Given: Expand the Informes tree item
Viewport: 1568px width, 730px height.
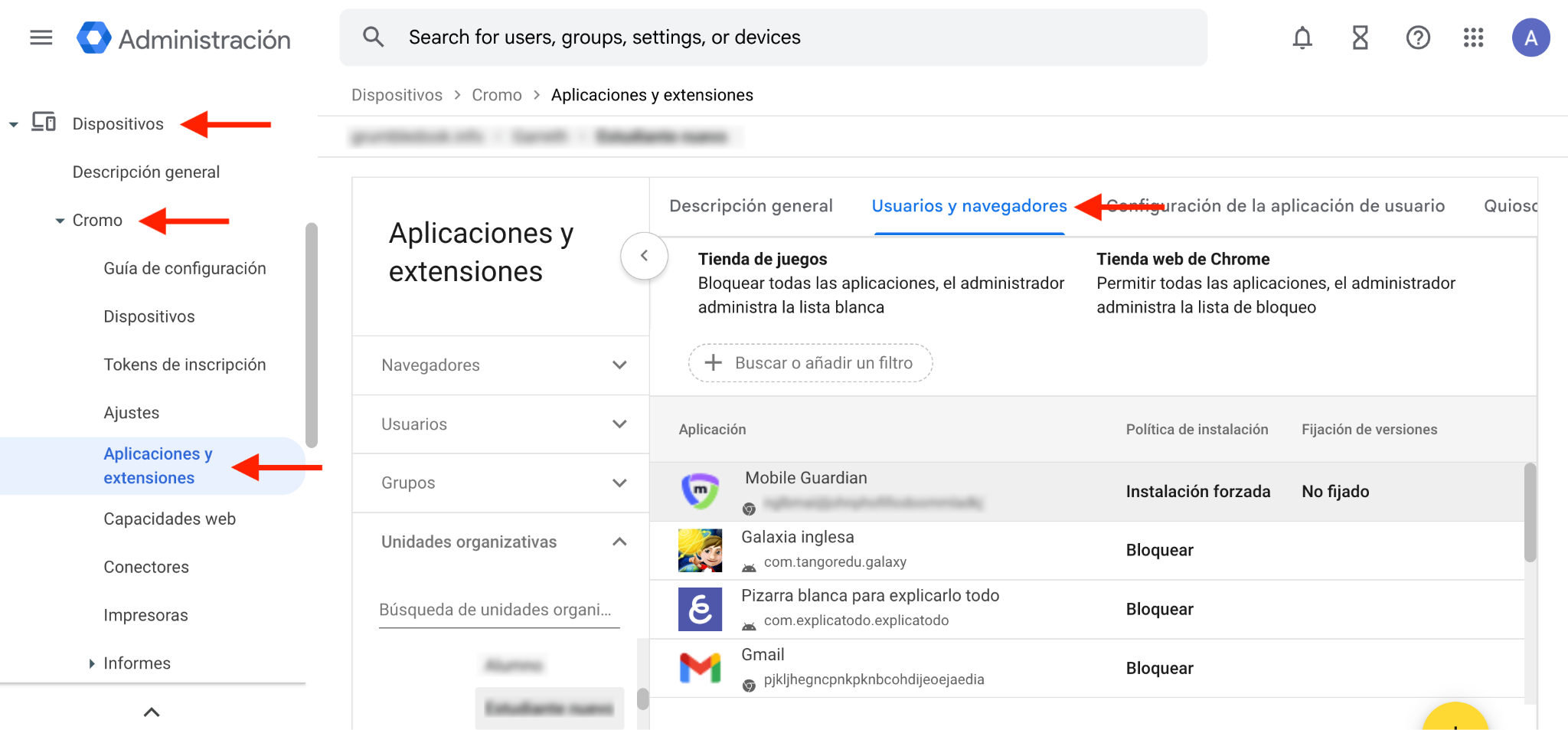Looking at the screenshot, I should click(92, 663).
